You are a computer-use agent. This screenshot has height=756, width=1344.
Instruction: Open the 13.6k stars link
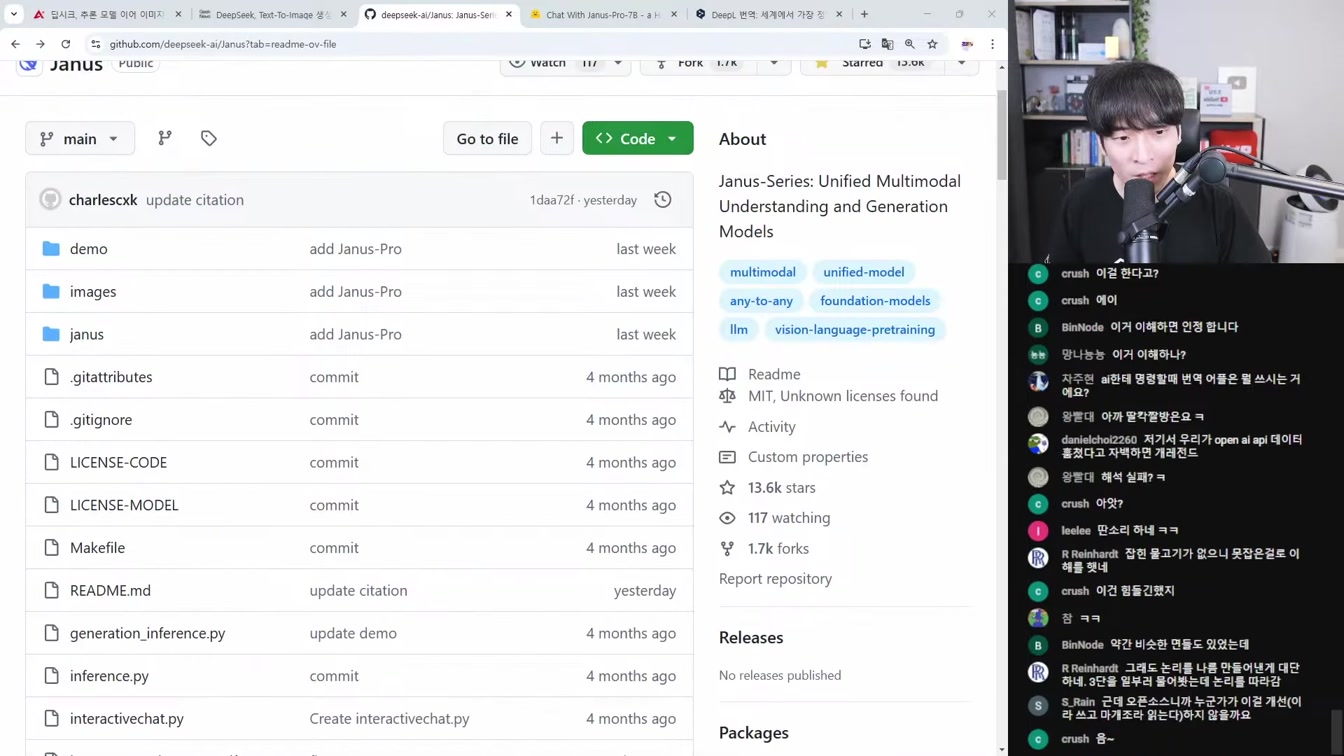pyautogui.click(x=782, y=488)
